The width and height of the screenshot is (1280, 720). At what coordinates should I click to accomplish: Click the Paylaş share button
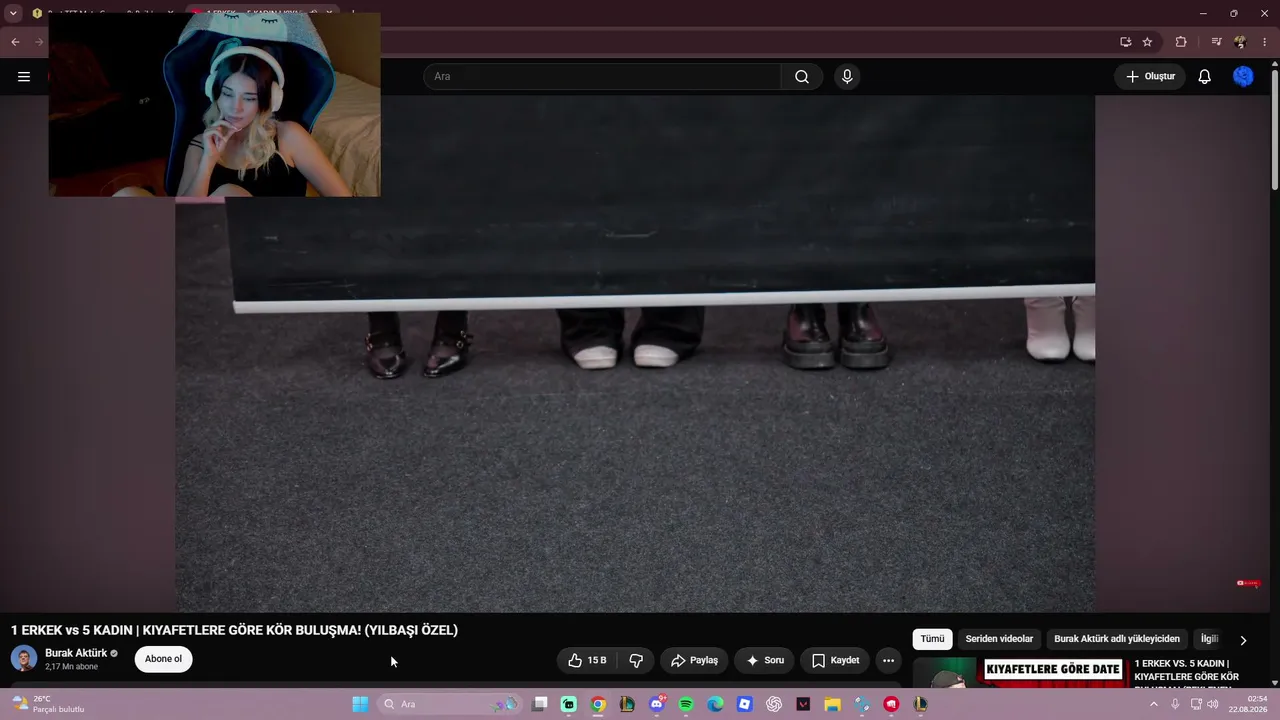694,660
